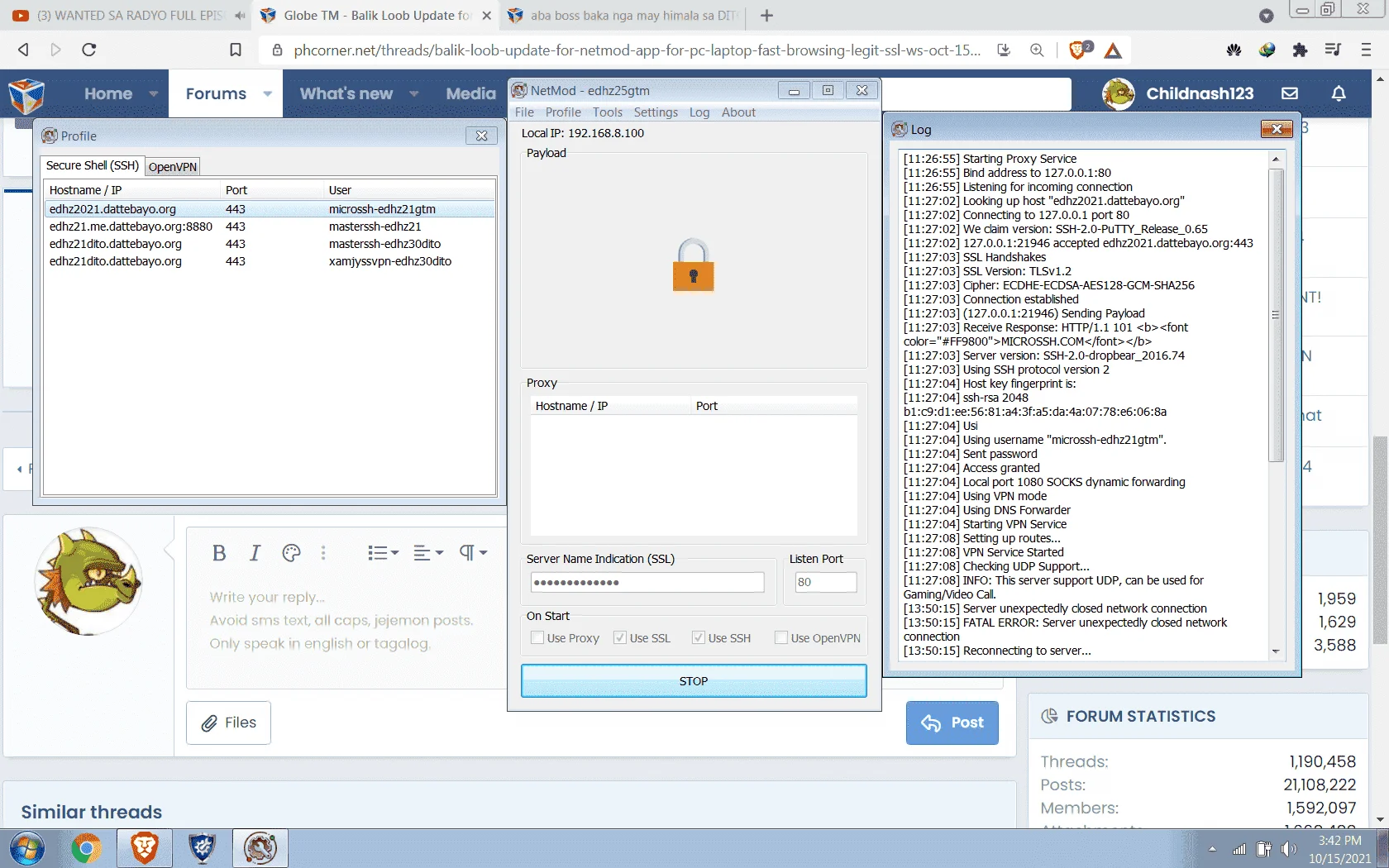Toggle the Use SSH checkbox
This screenshot has width=1389, height=868.
point(699,637)
